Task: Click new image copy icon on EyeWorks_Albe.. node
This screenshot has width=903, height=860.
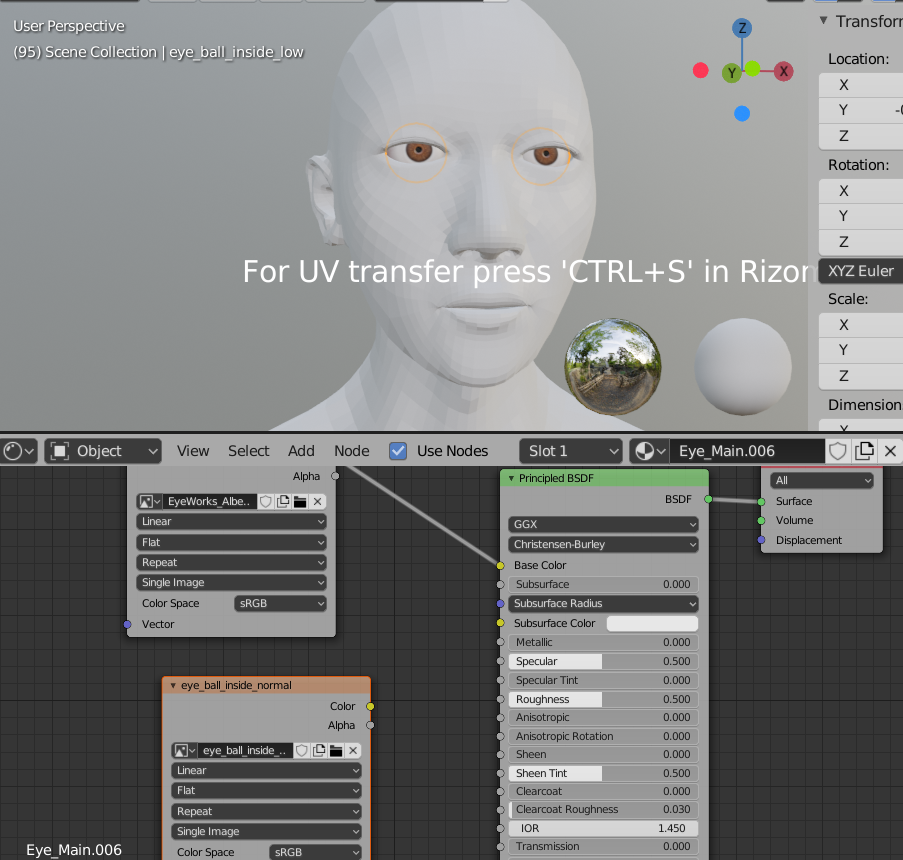Action: pyautogui.click(x=283, y=502)
